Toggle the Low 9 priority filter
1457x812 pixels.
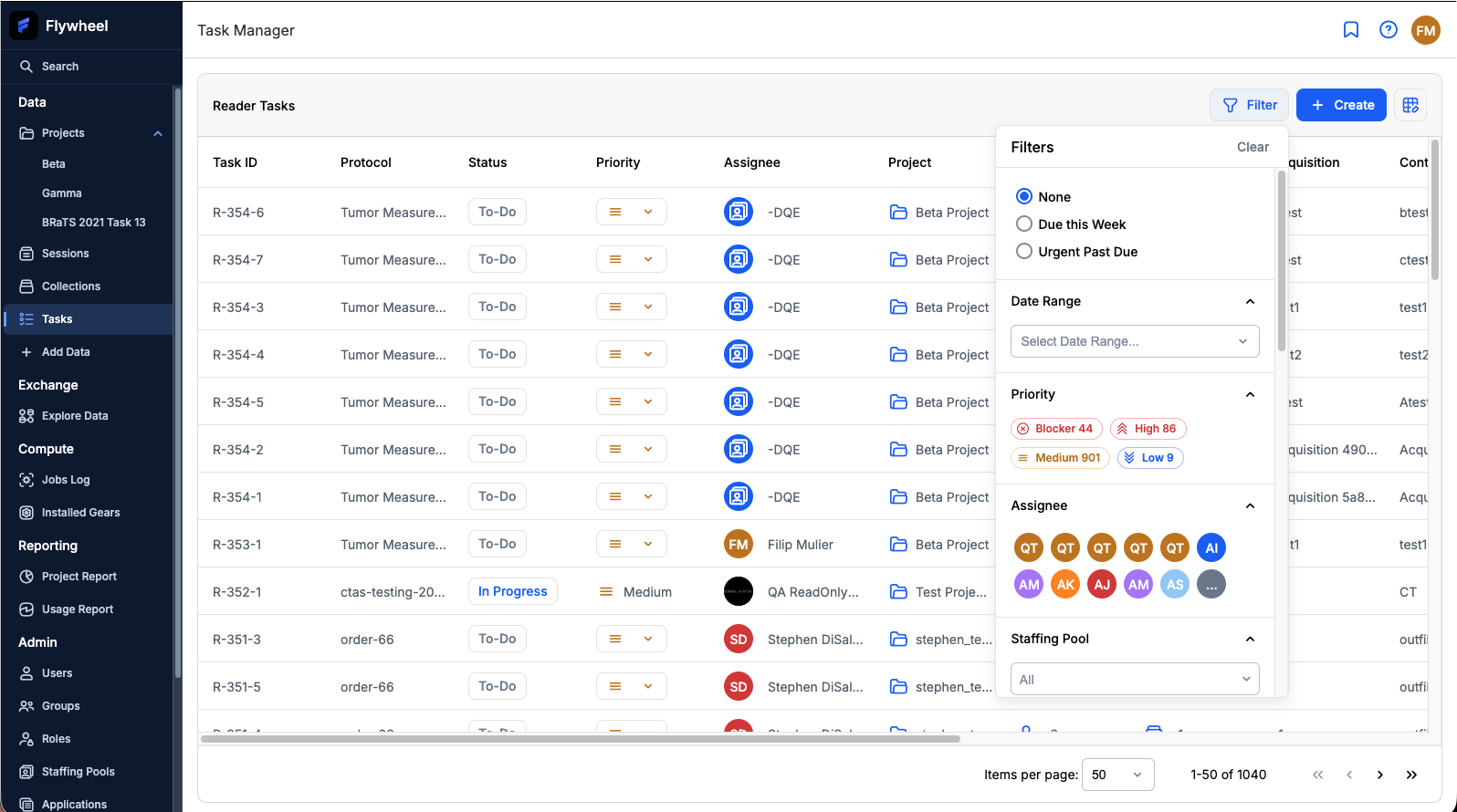[1150, 458]
